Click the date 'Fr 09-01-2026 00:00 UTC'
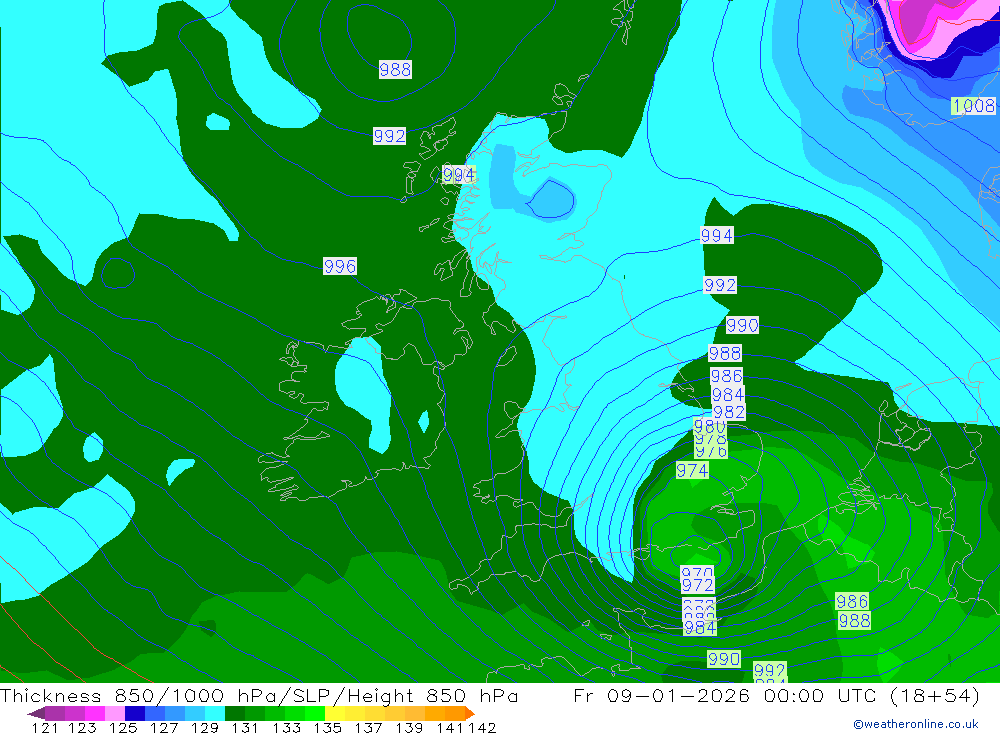Viewport: 1000px width, 733px height. pyautogui.click(x=726, y=695)
